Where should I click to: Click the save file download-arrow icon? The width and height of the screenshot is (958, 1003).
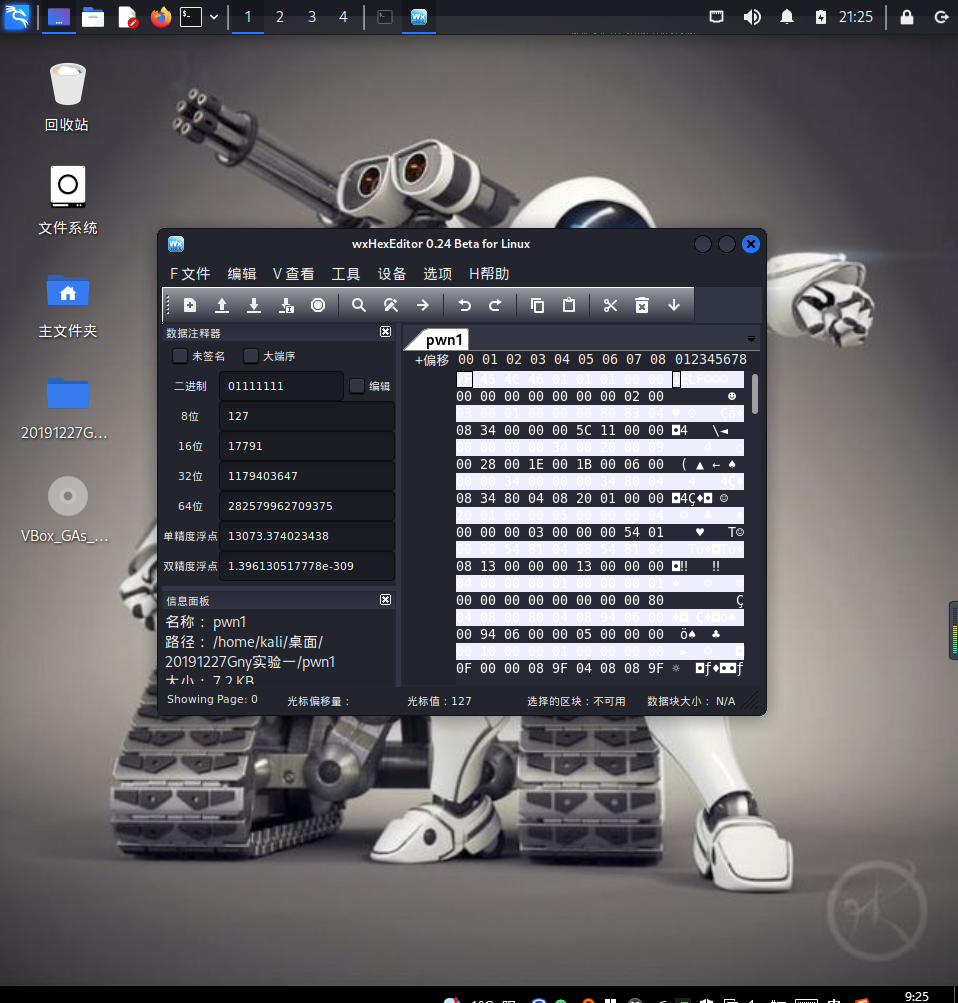tap(254, 306)
